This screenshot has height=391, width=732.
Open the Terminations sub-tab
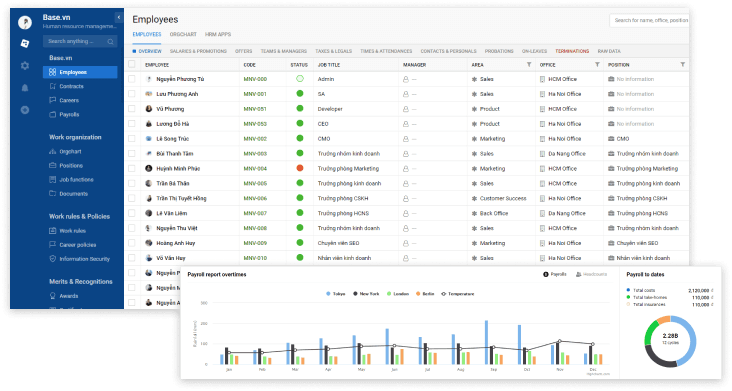point(572,51)
